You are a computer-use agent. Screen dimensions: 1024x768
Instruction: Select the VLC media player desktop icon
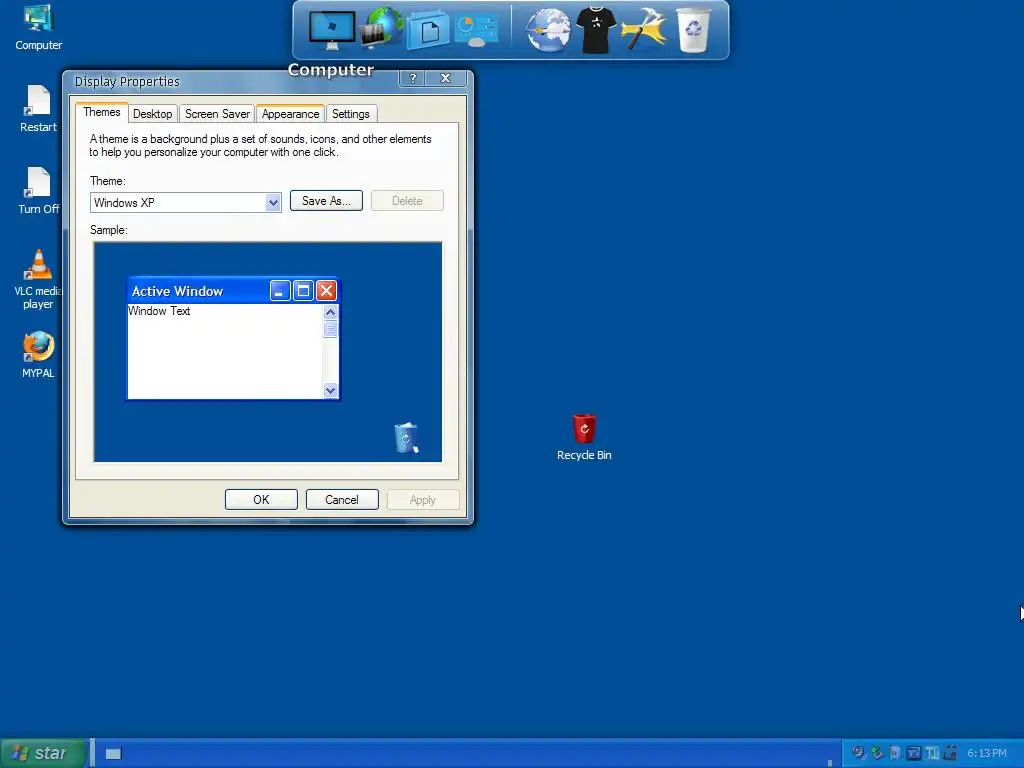[38, 279]
